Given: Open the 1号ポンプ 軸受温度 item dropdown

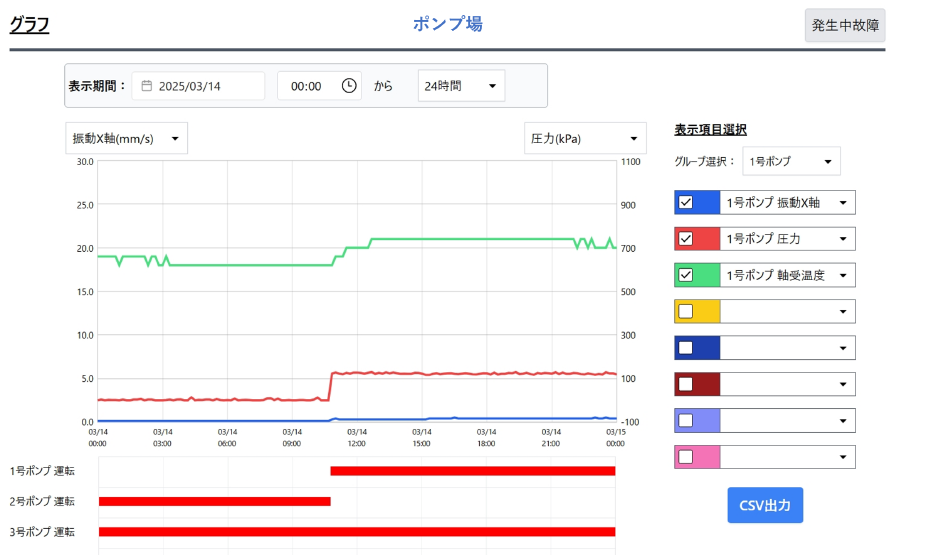Looking at the screenshot, I should pyautogui.click(x=787, y=275).
